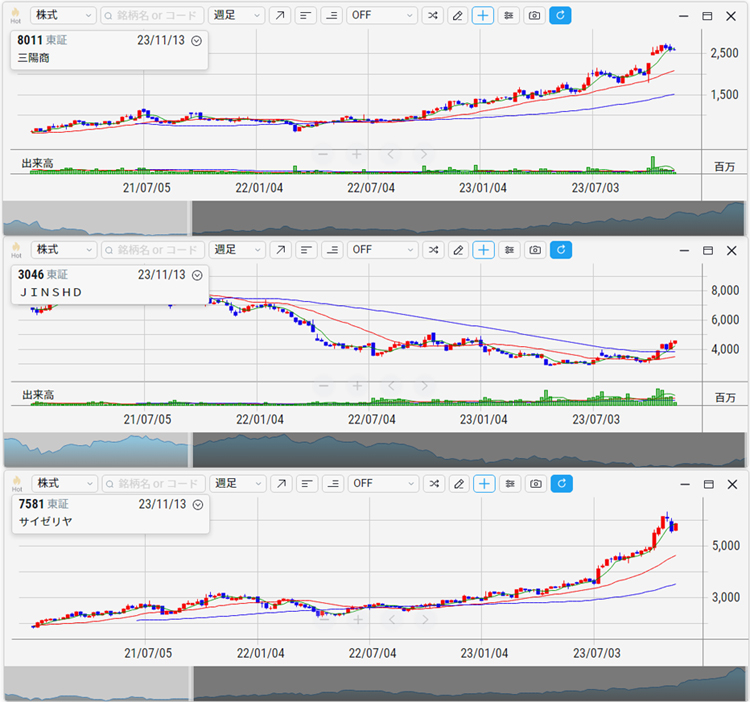Open the trend arrow tool in top chart
This screenshot has height=702, width=750.
(280, 16)
